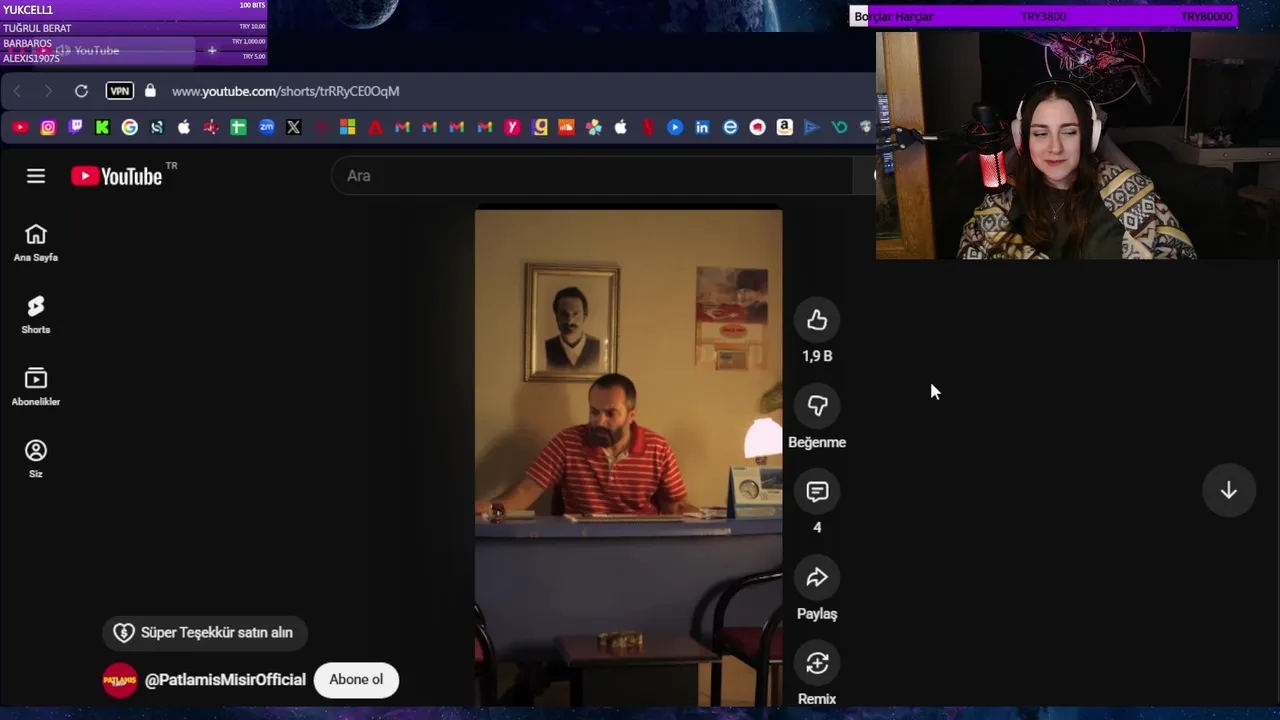
Task: Open the green Kick bookmark
Action: (102, 127)
